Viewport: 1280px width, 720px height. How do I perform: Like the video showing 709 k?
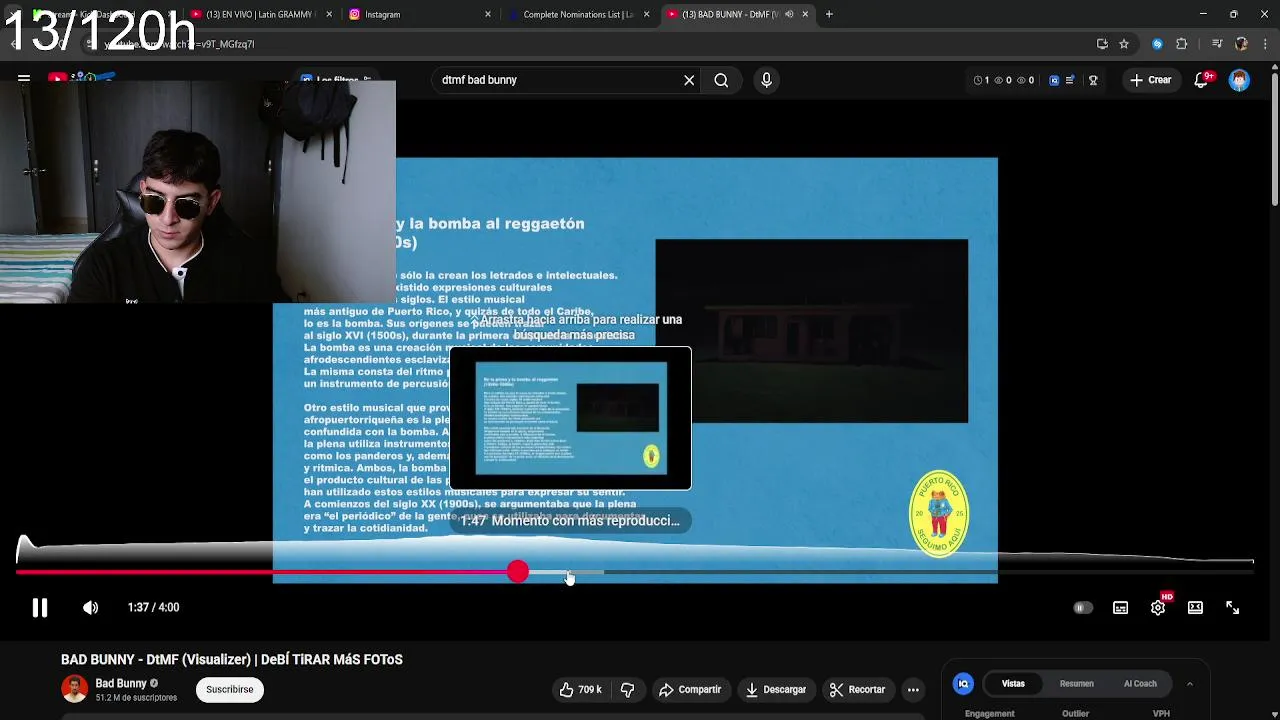pos(580,690)
